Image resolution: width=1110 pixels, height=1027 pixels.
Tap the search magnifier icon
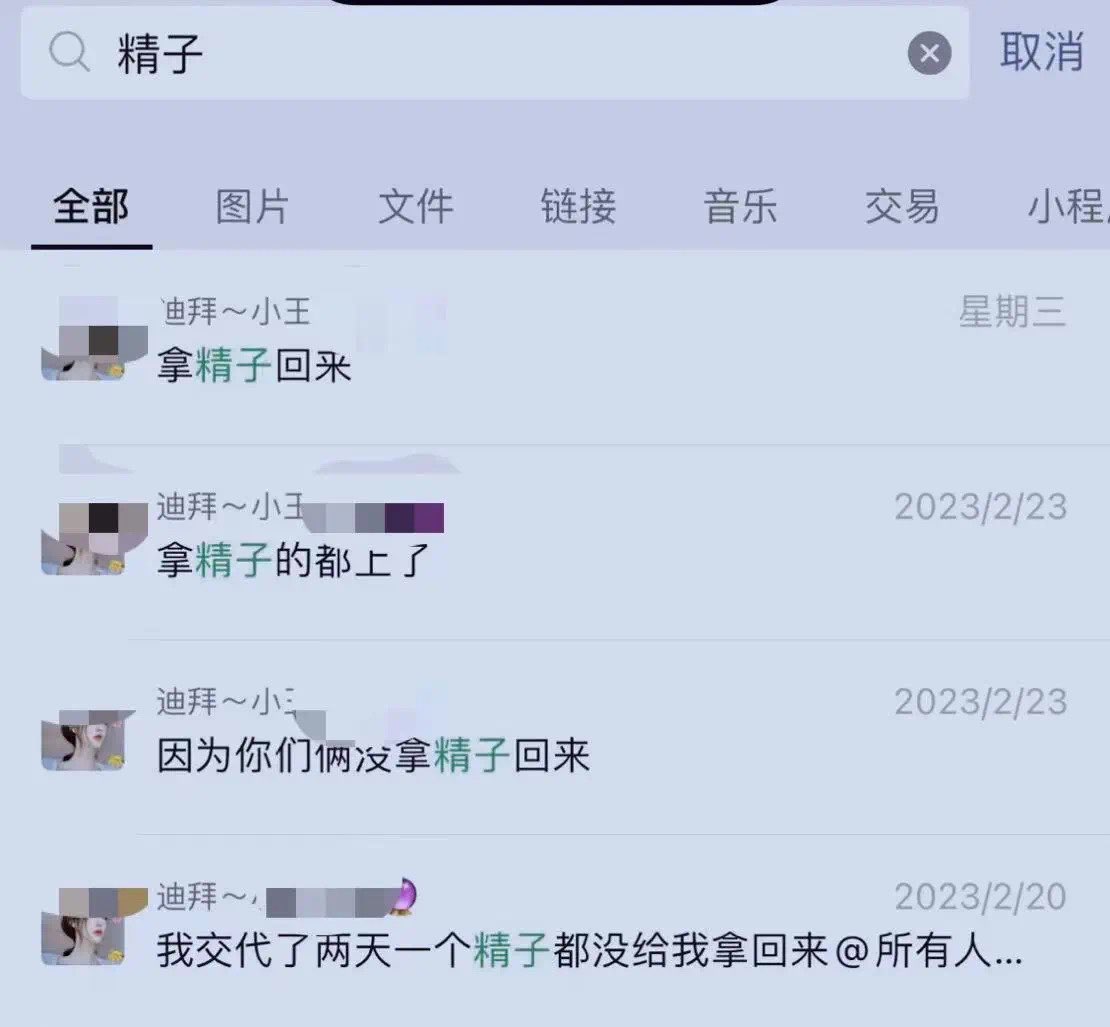tap(69, 52)
